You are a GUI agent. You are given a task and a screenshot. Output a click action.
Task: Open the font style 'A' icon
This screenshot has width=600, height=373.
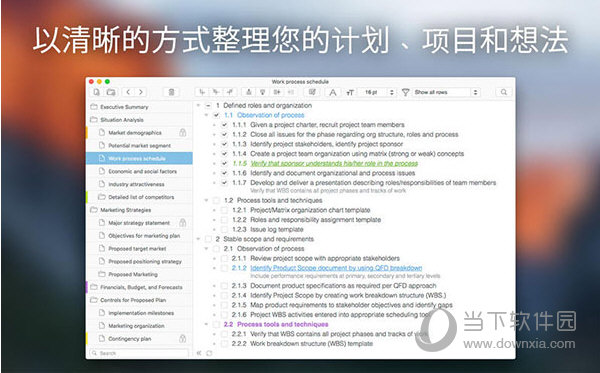point(333,92)
